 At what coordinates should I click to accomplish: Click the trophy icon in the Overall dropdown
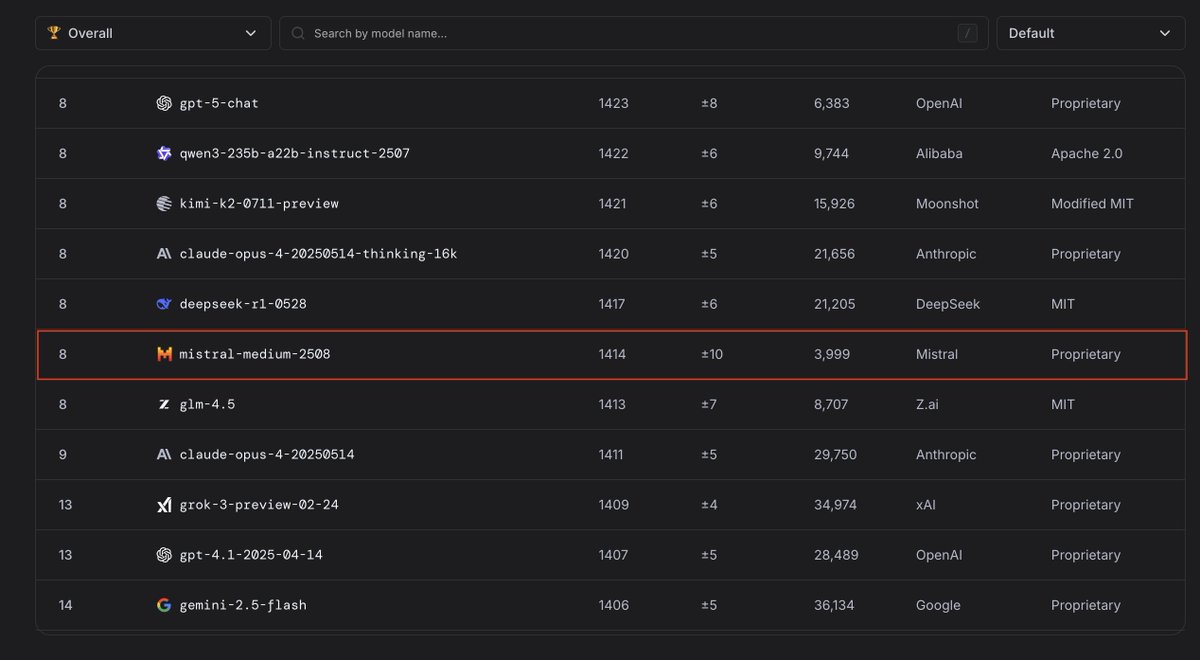[54, 33]
